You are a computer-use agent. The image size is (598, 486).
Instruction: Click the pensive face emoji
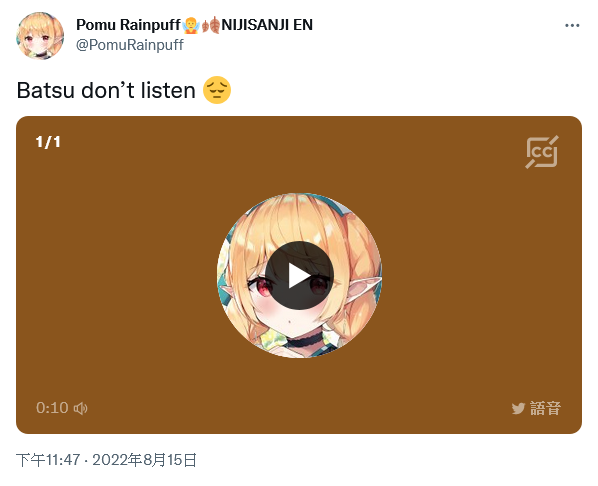pyautogui.click(x=217, y=90)
